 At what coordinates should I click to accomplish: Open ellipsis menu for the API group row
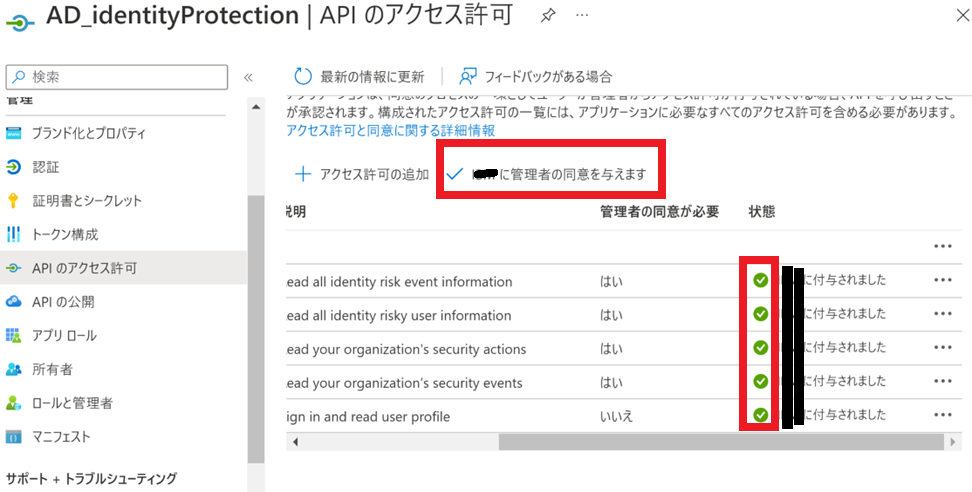tap(942, 247)
